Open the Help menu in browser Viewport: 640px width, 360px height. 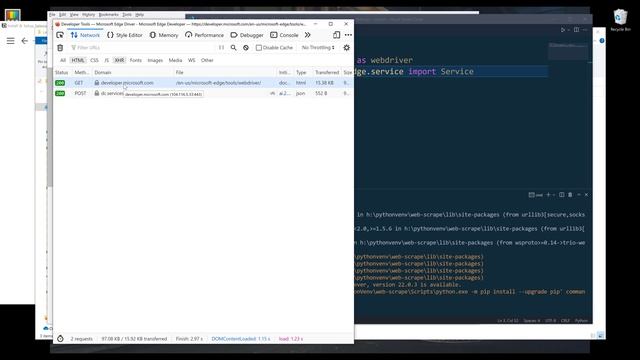pos(140,15)
